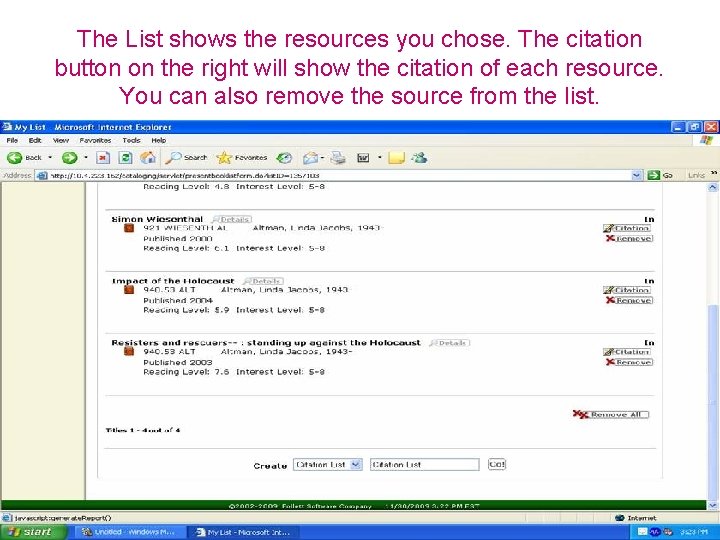This screenshot has height=540, width=720.
Task: Show Citation for Impact of the Holocaust
Action: click(627, 290)
